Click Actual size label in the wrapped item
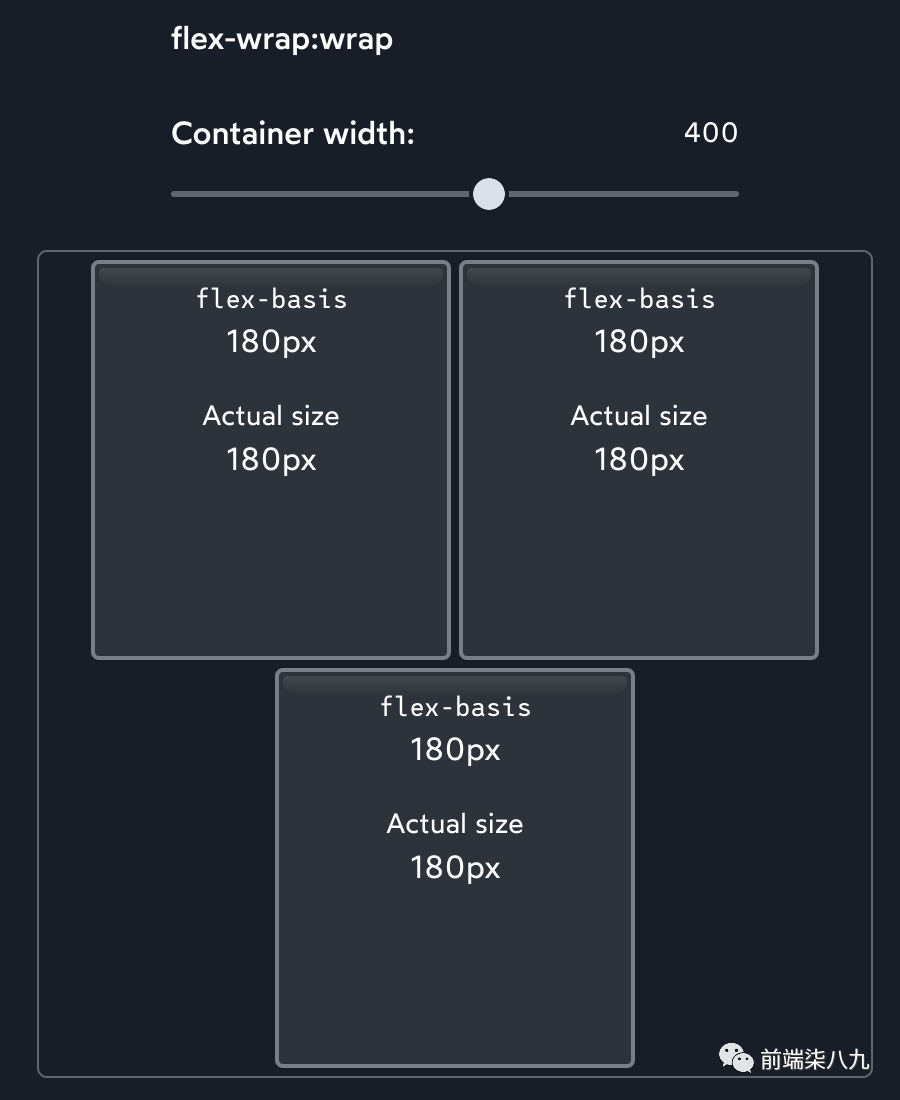Screen dimensions: 900x1100 [455, 824]
